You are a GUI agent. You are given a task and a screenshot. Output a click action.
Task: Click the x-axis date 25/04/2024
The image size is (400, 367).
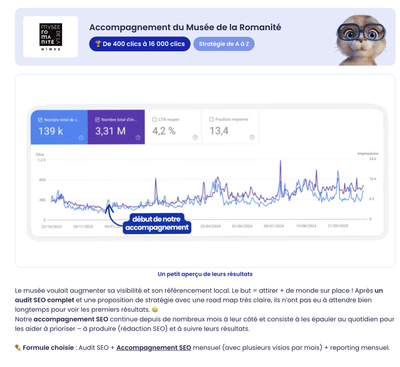coord(211,226)
